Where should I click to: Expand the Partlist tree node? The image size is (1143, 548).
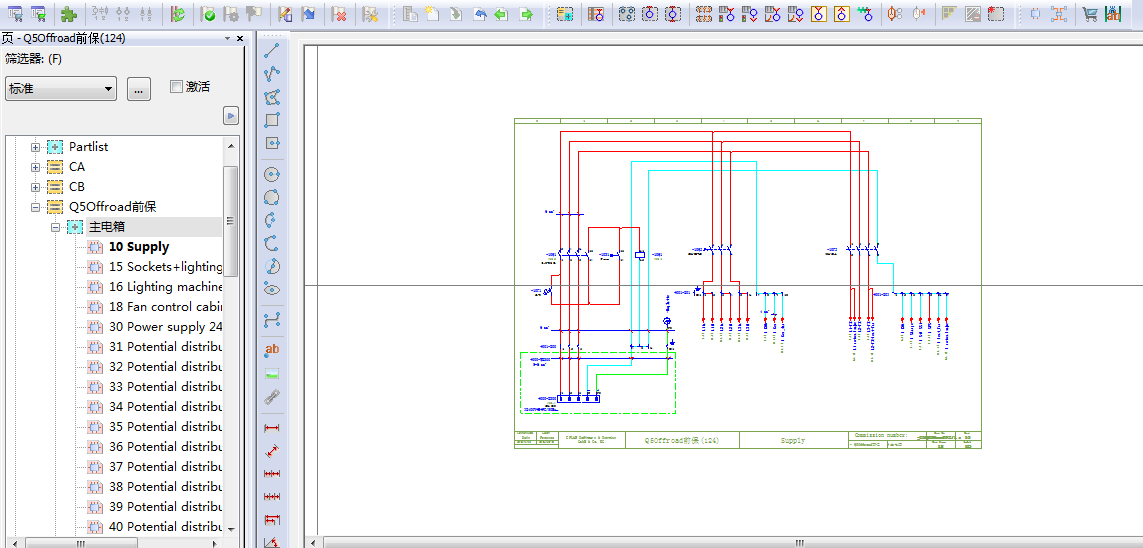pyautogui.click(x=35, y=147)
